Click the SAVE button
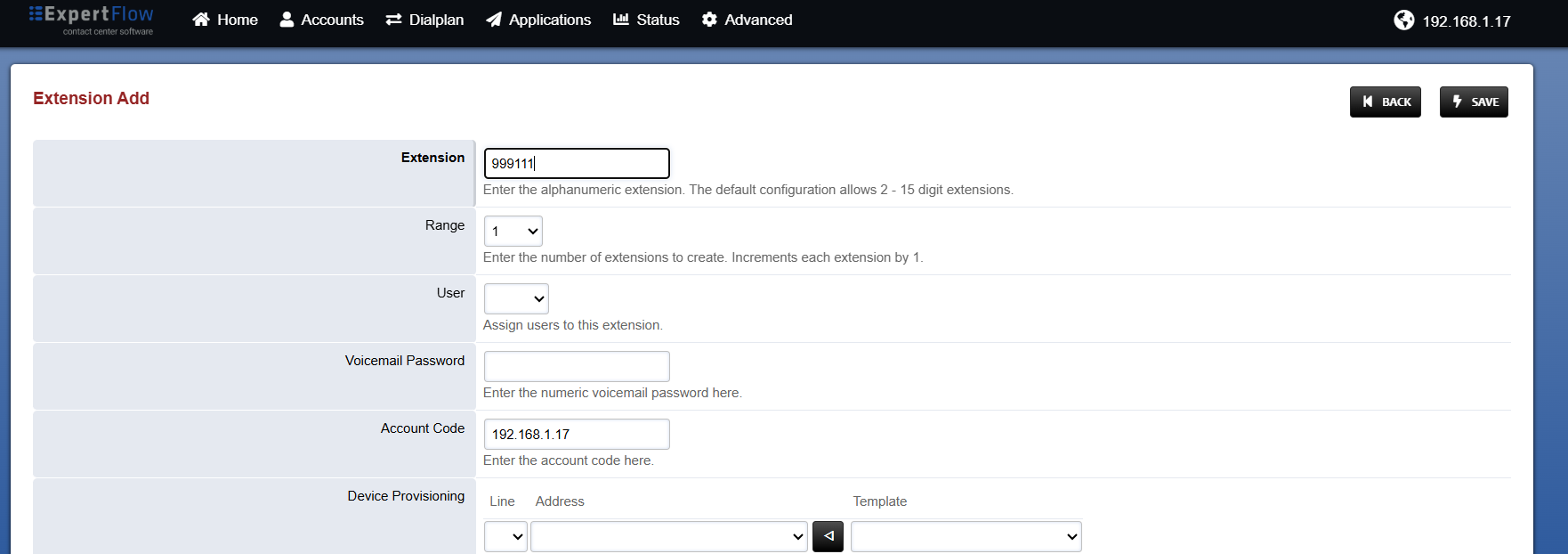The width and height of the screenshot is (1568, 554). click(x=1474, y=102)
